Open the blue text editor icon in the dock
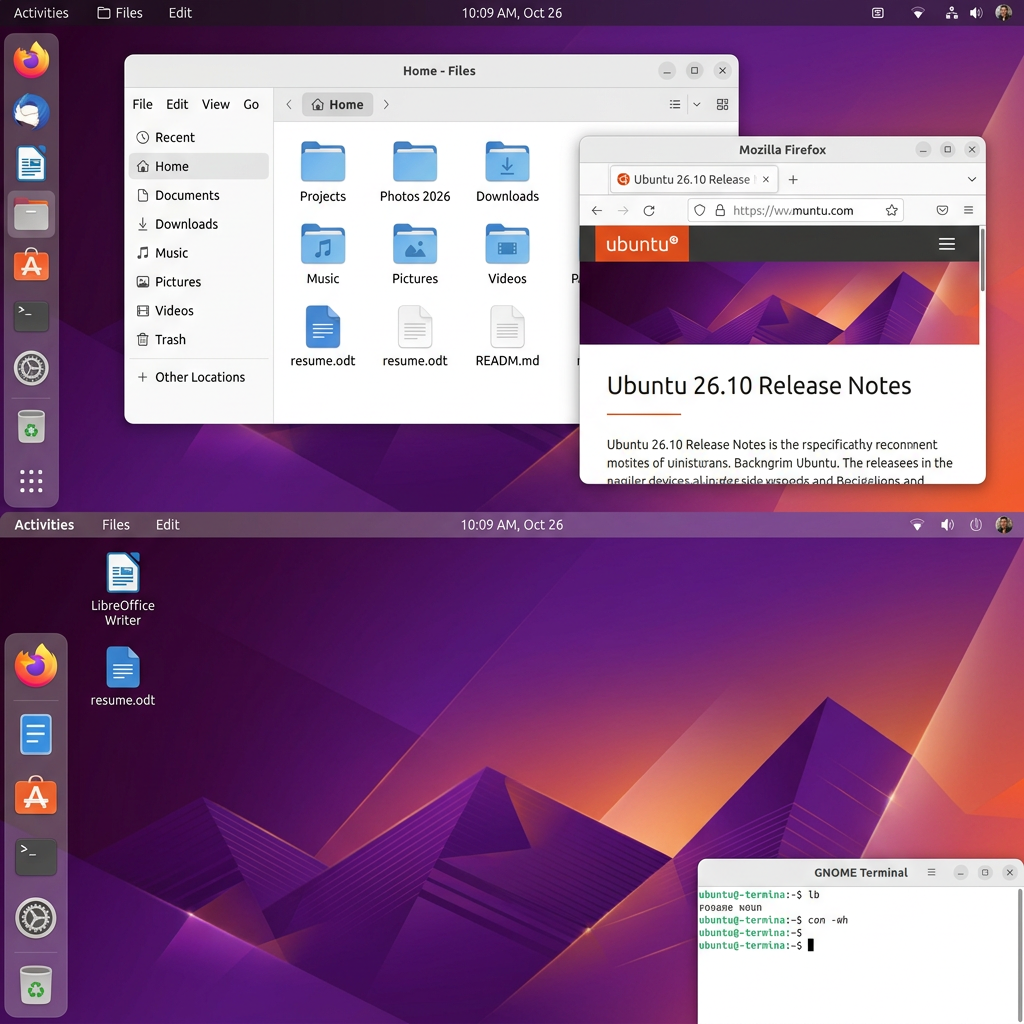This screenshot has width=1024, height=1024. [x=35, y=734]
